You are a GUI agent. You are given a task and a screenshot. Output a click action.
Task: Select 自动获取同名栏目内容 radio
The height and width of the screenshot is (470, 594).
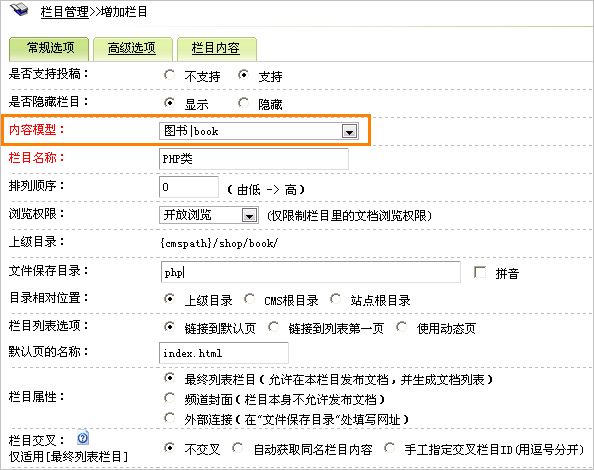[238, 448]
